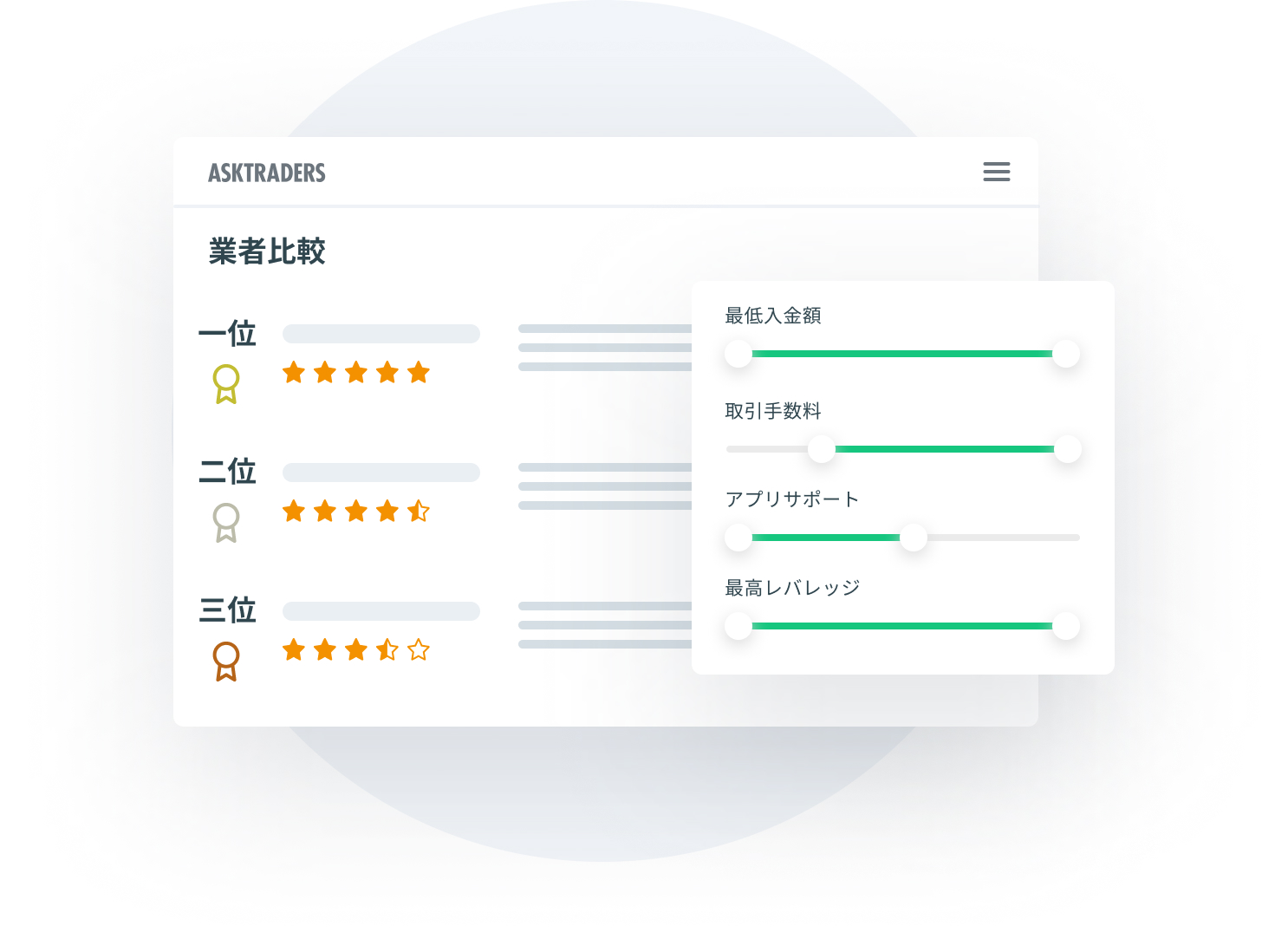Open the hamburger menu icon
Image resolution: width=1288 pixels, height=952 pixels.
pos(996,172)
